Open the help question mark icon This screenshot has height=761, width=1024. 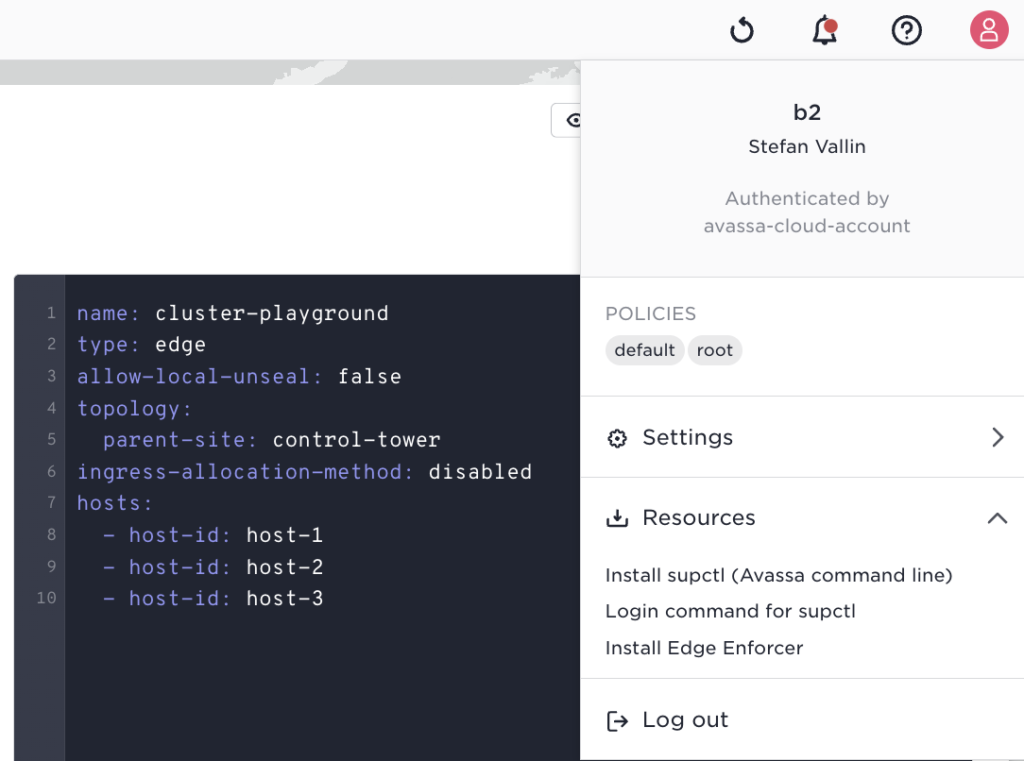pyautogui.click(x=906, y=31)
